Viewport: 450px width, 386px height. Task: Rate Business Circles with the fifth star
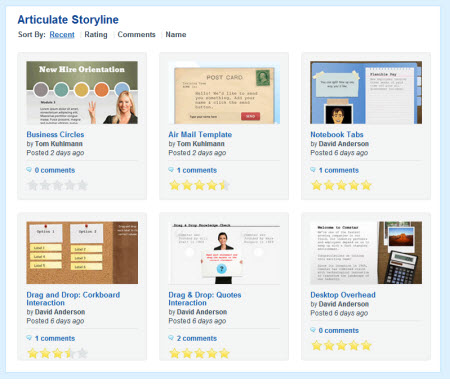pos(82,185)
